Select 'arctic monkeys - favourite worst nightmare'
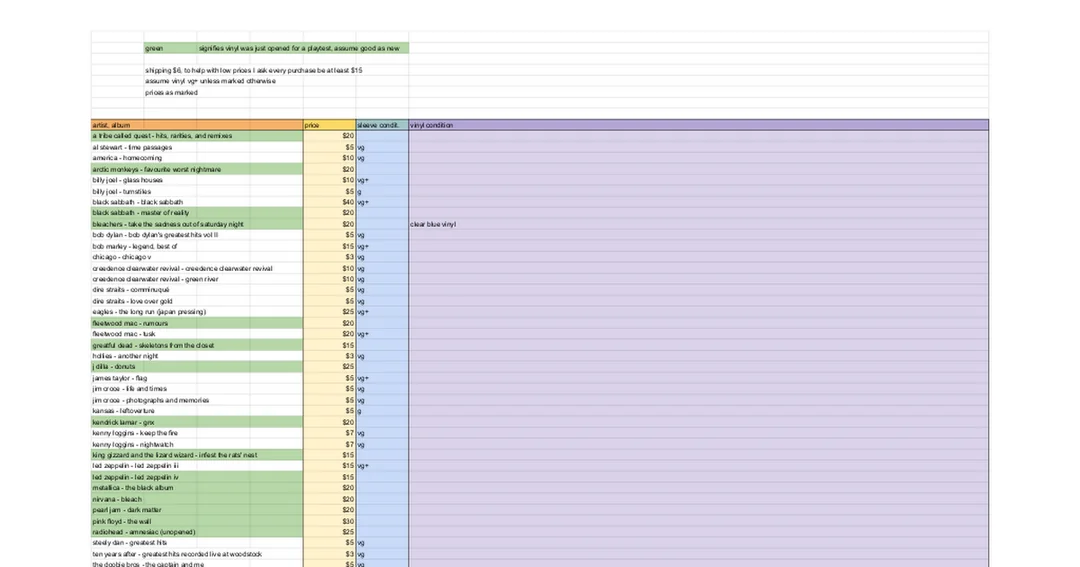 click(197, 169)
